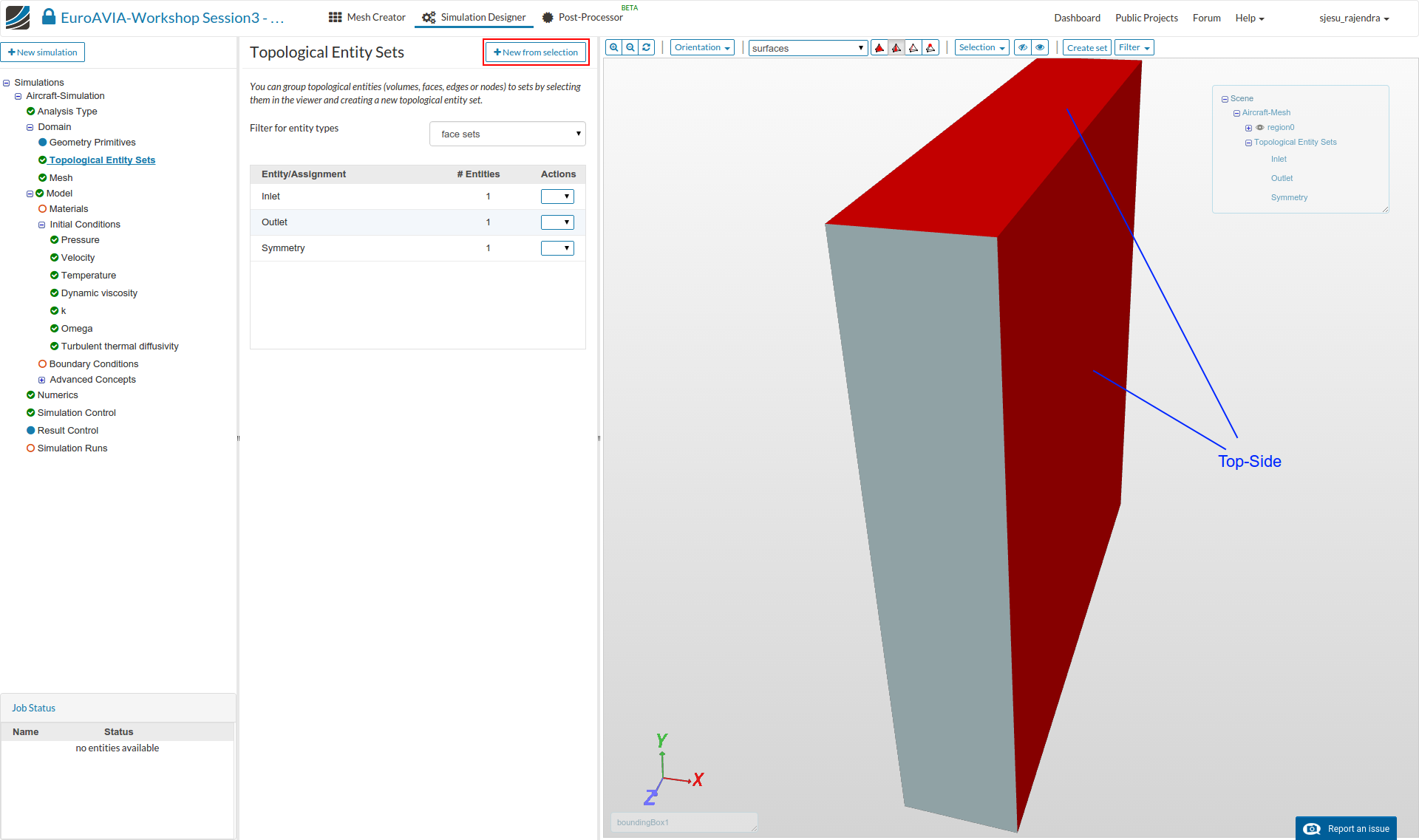The width and height of the screenshot is (1419, 840).
Task: Switch to the Mesh Creator tab
Action: [367, 17]
